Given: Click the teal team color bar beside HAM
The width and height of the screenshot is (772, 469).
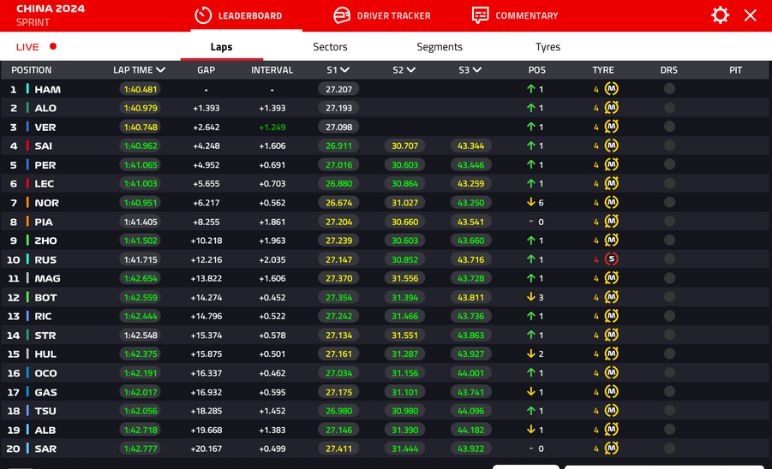Looking at the screenshot, I should pos(27,89).
